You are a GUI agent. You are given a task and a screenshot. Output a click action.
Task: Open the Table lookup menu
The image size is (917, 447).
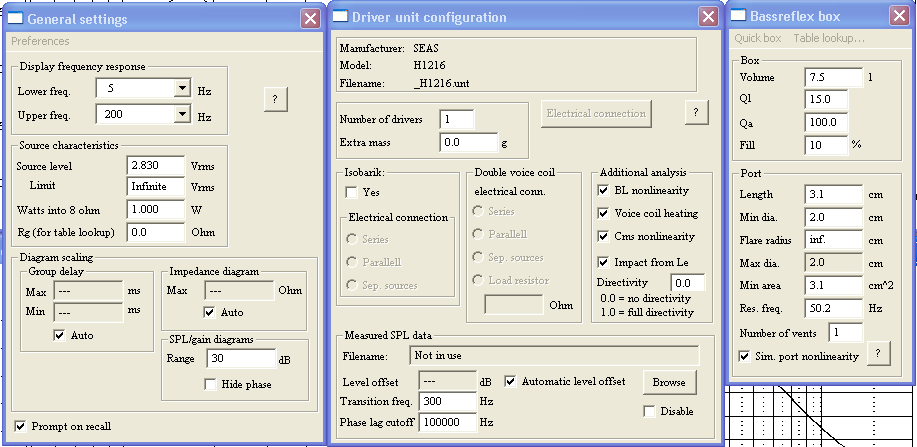pyautogui.click(x=829, y=38)
